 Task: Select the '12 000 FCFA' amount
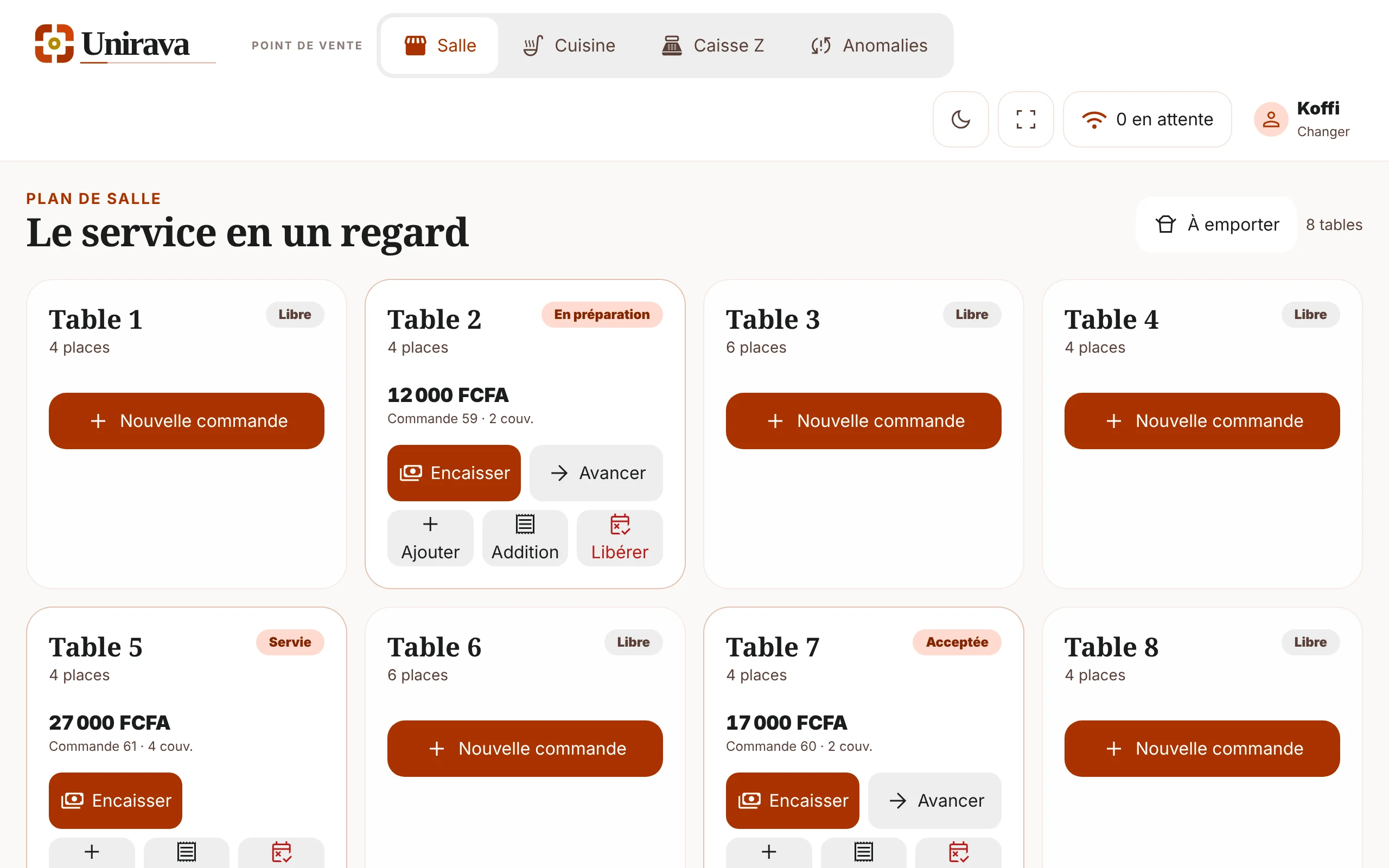(x=448, y=395)
